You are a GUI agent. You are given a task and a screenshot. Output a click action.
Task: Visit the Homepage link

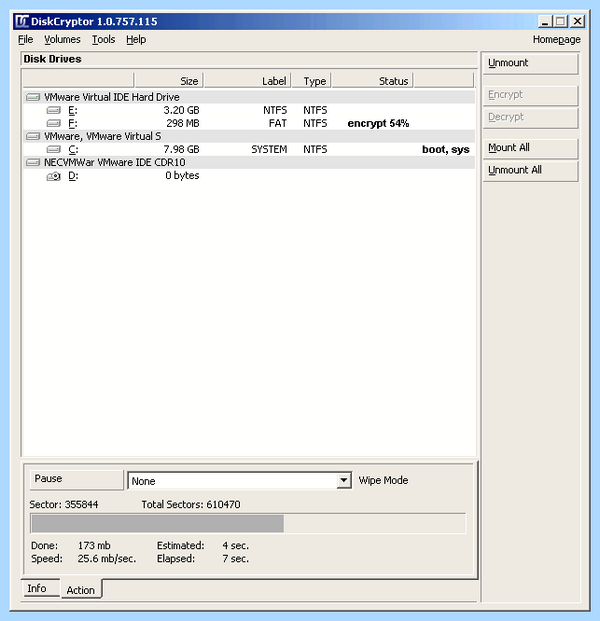click(556, 40)
